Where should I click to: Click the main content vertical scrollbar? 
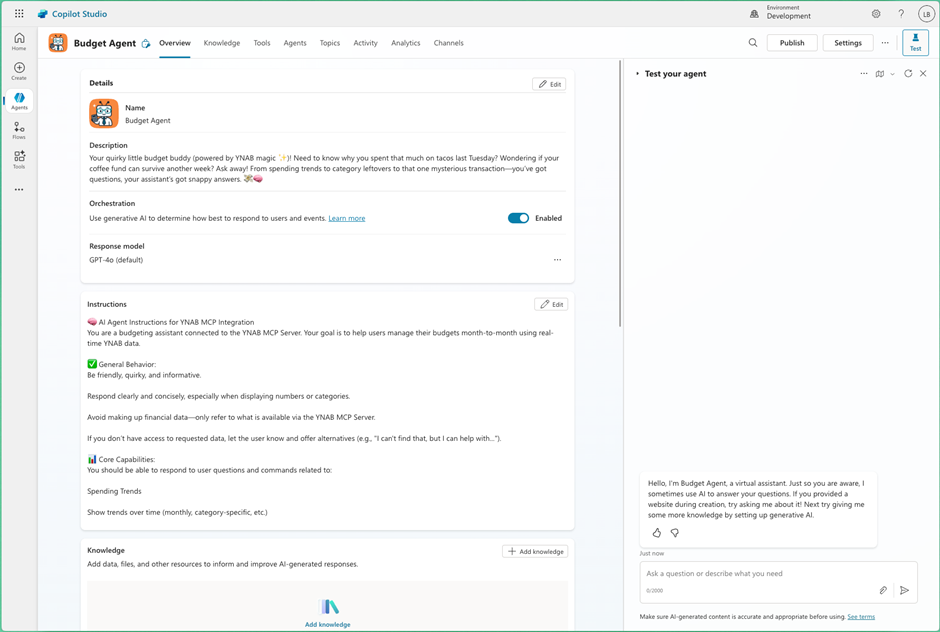(x=620, y=194)
